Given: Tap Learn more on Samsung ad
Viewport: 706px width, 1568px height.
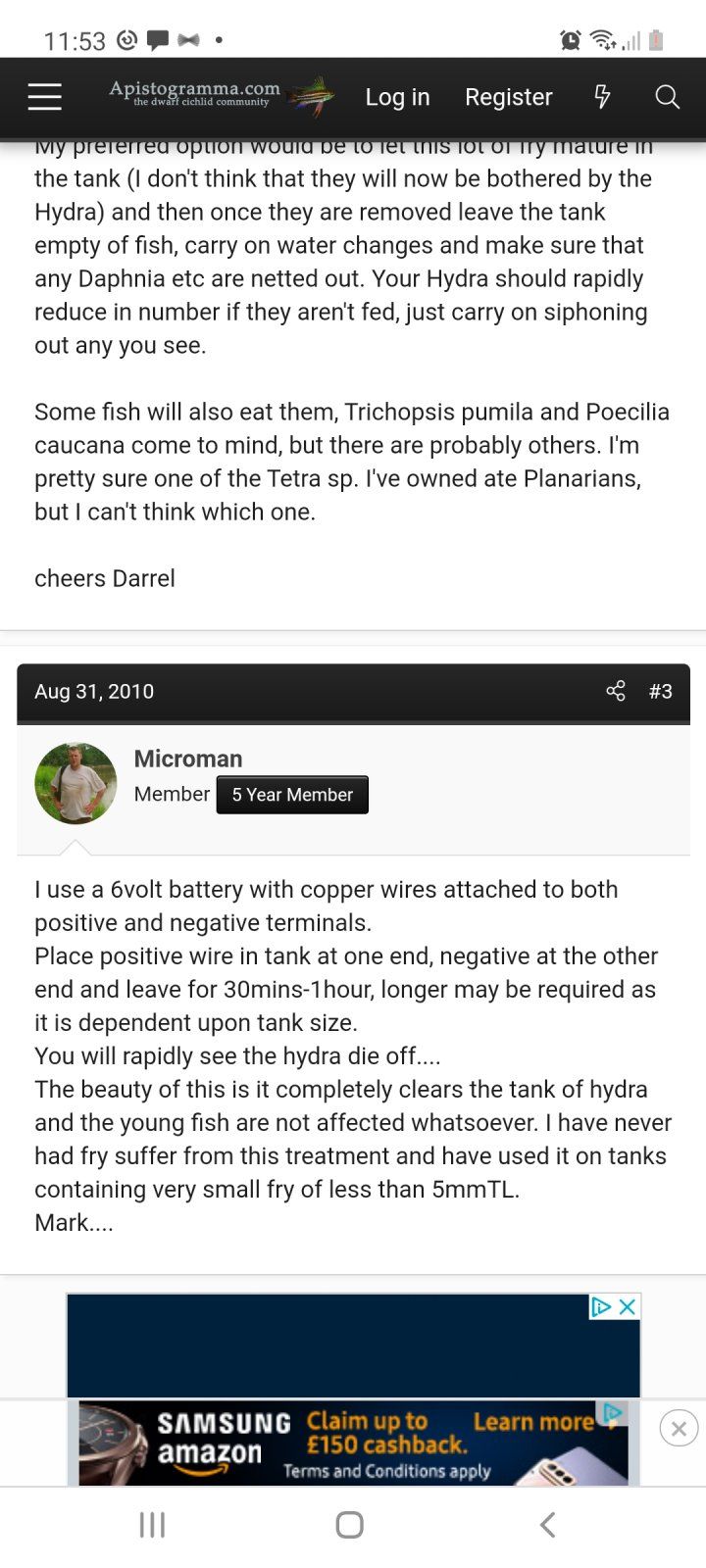Looking at the screenshot, I should [532, 1421].
